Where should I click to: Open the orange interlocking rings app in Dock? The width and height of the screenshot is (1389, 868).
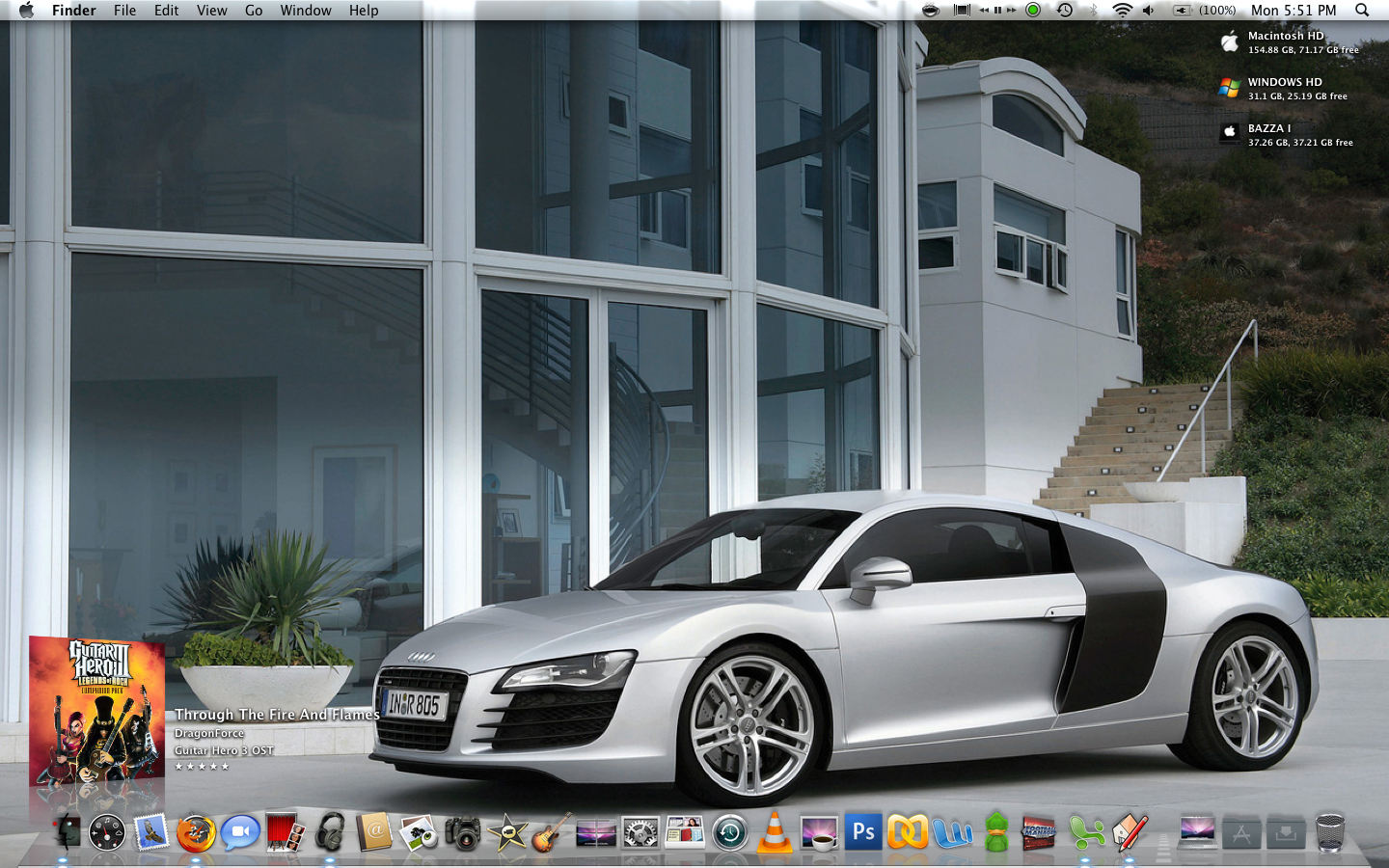coord(908,832)
